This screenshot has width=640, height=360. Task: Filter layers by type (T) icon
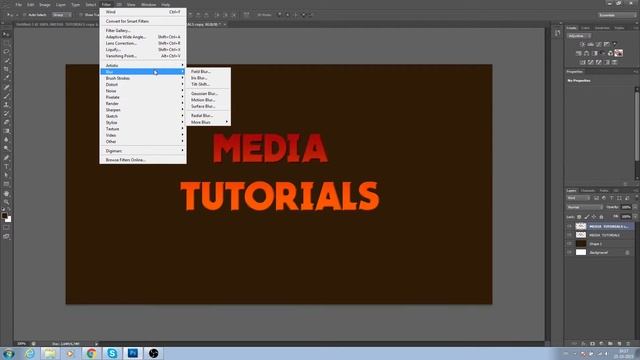point(611,198)
